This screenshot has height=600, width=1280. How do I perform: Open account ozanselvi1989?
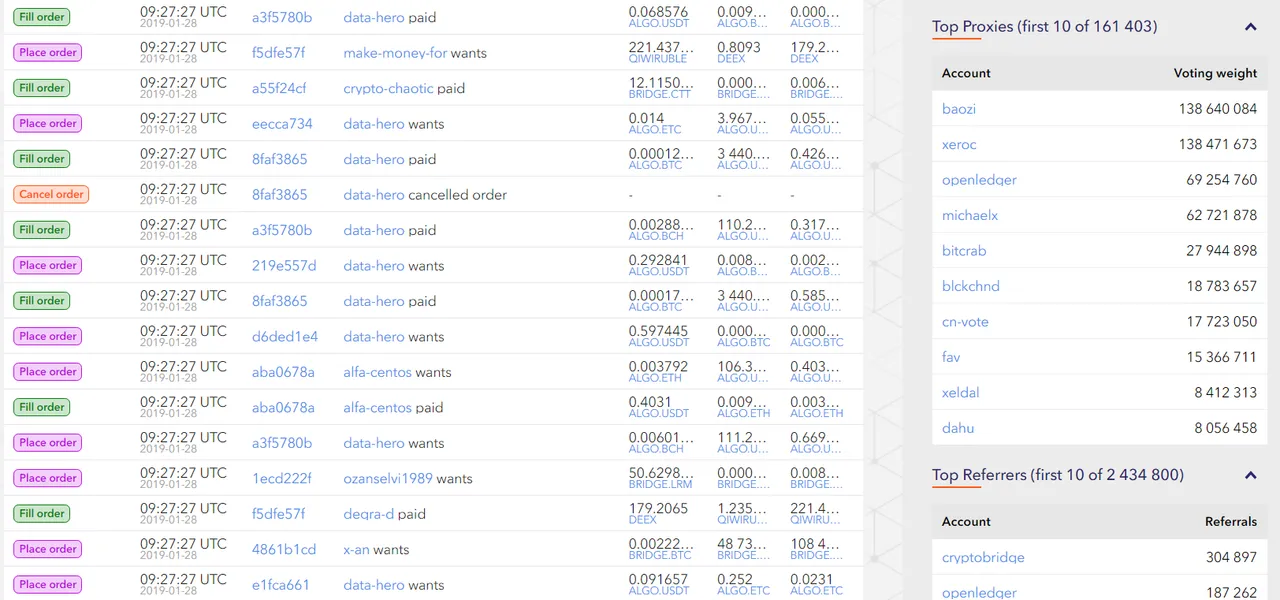pyautogui.click(x=388, y=479)
